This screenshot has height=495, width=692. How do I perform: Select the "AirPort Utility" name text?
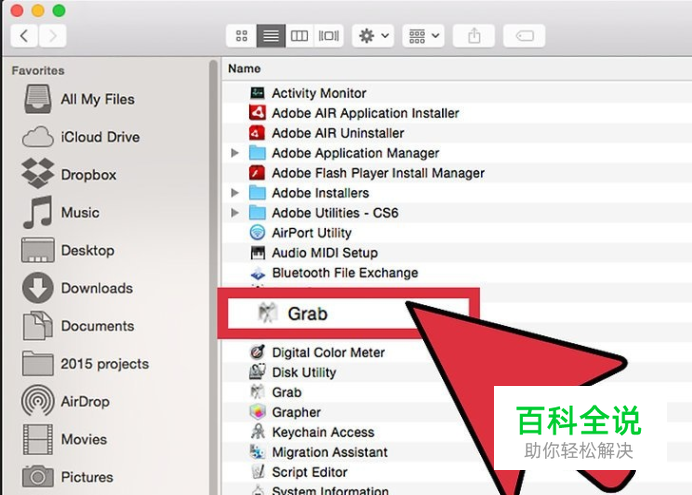pyautogui.click(x=312, y=232)
